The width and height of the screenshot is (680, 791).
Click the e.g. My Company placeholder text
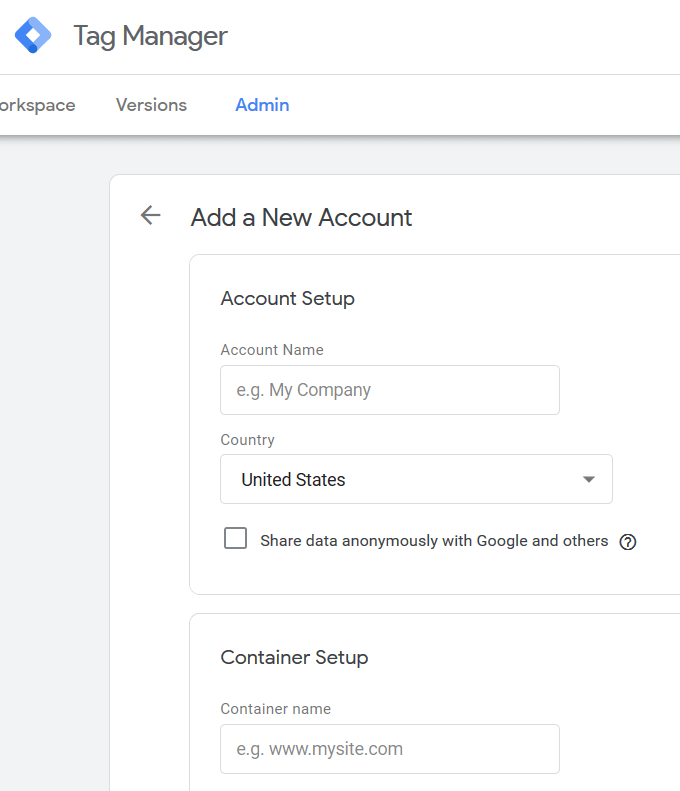pos(304,390)
